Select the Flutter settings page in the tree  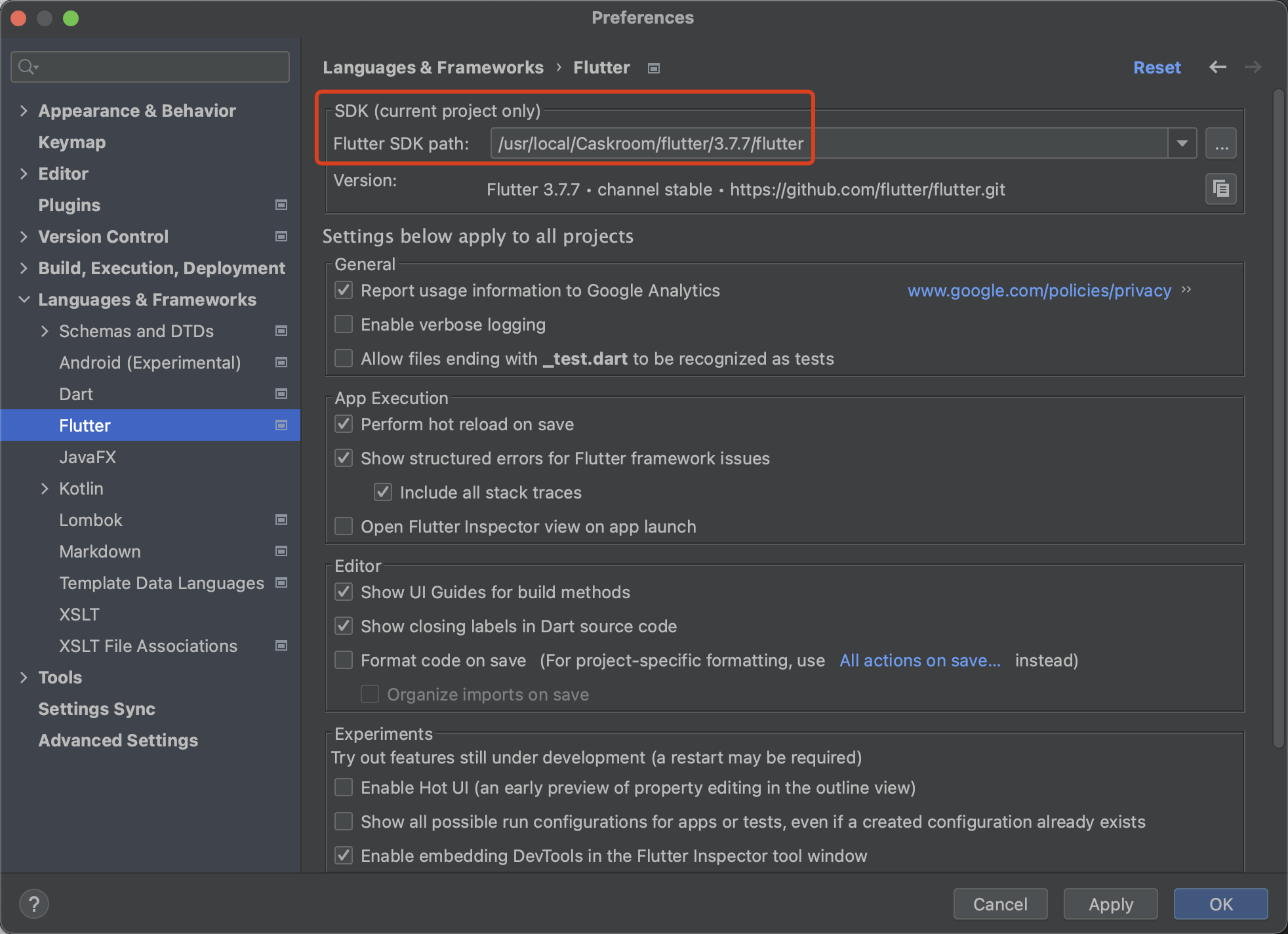151,426
